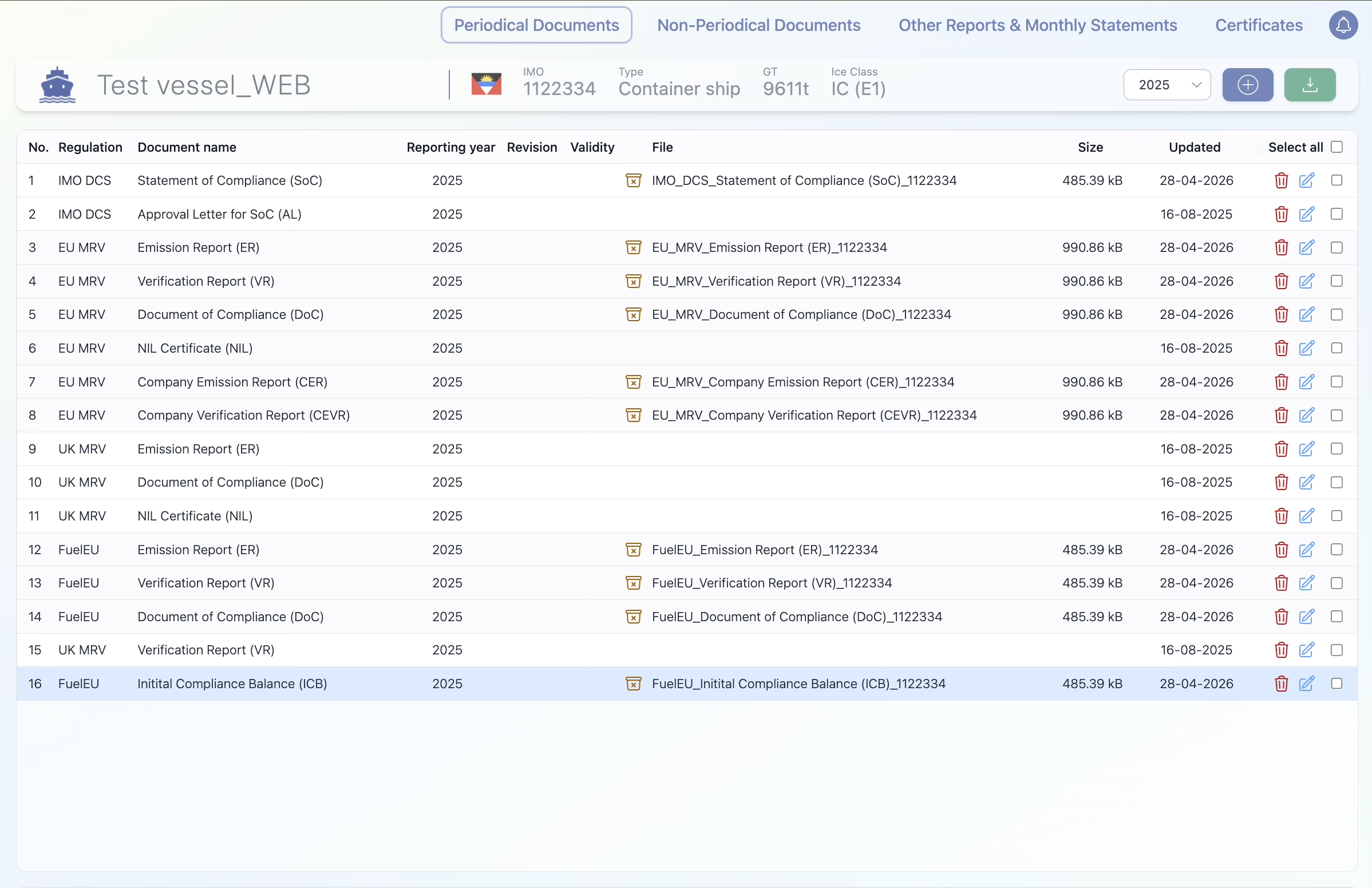This screenshot has height=888, width=1372.
Task: Tick checkbox for Company Emission Report (CER)
Action: coord(1337,382)
